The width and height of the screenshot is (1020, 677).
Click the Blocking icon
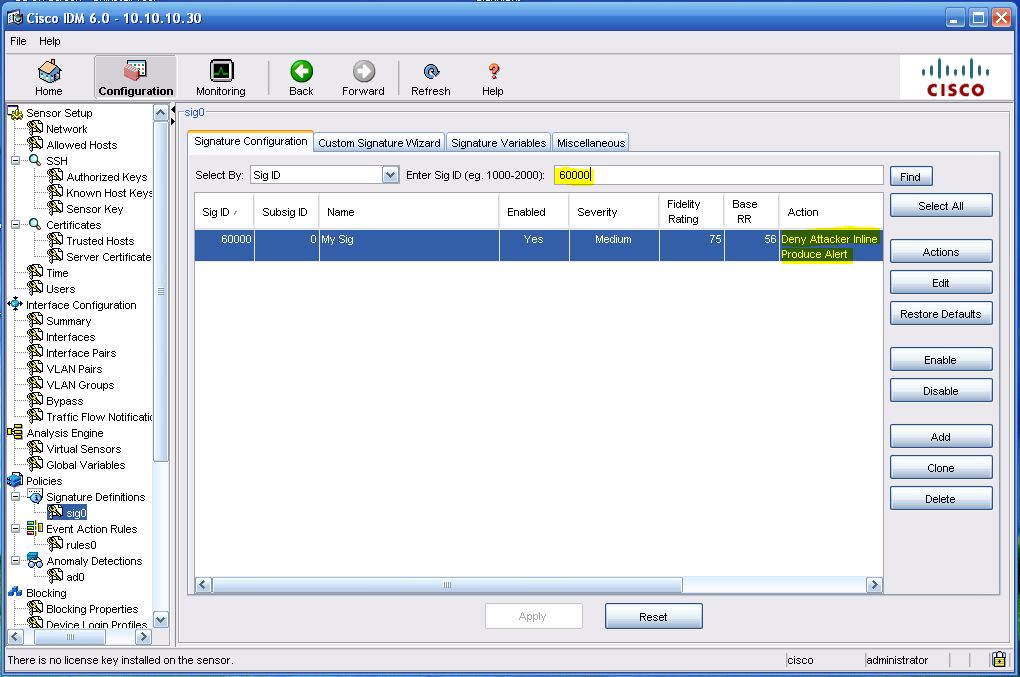pos(15,592)
